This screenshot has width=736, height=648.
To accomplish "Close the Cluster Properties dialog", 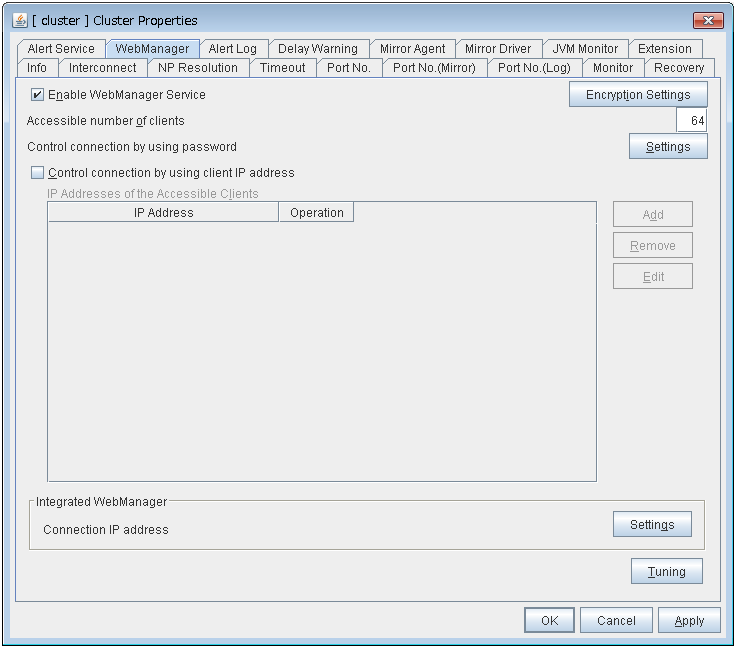I will click(707, 20).
